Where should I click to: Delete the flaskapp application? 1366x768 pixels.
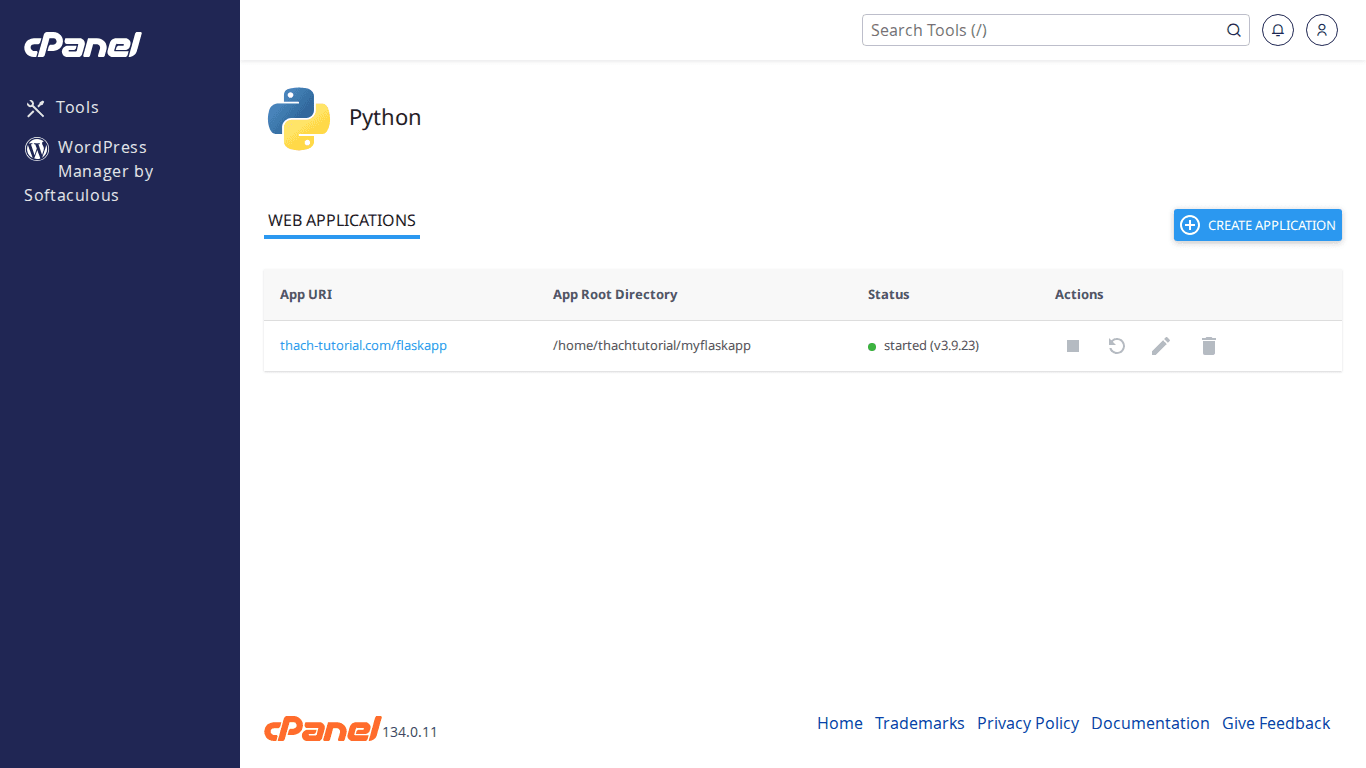(1208, 345)
